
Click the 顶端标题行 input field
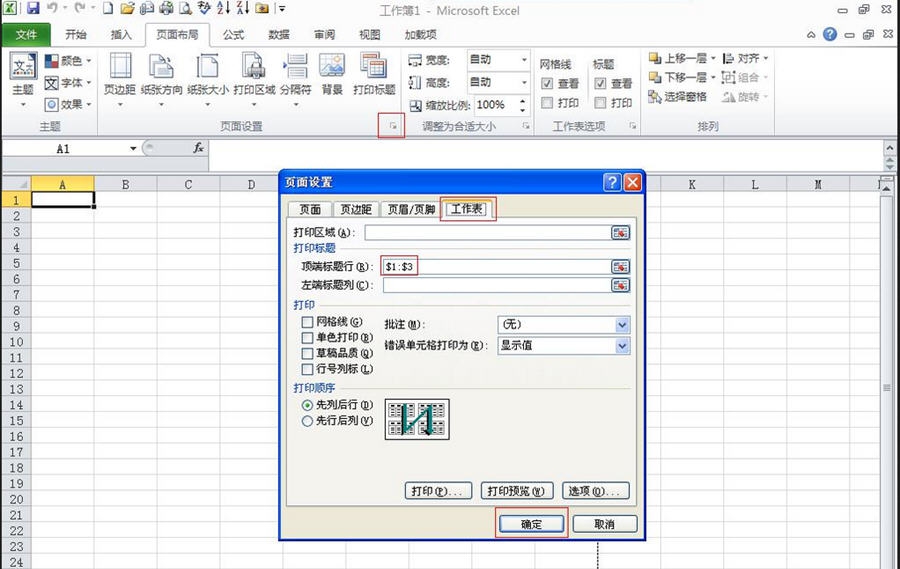click(x=496, y=266)
